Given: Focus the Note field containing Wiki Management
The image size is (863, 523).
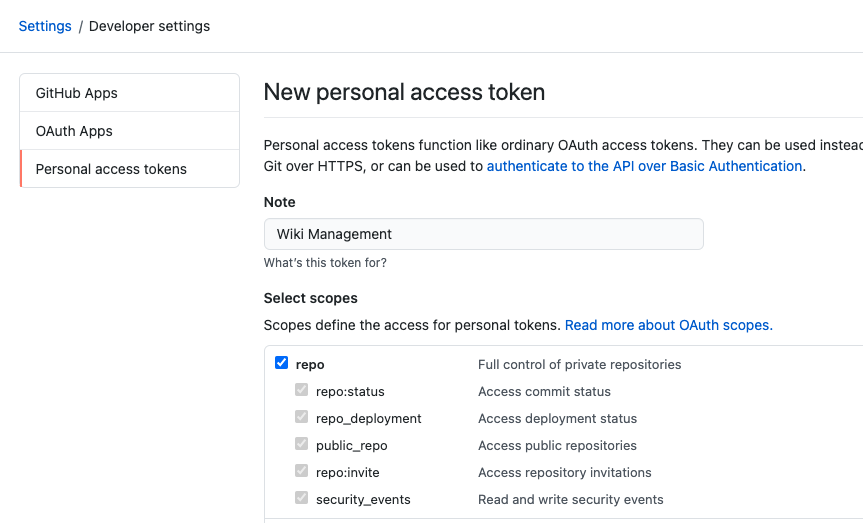Looking at the screenshot, I should point(483,234).
